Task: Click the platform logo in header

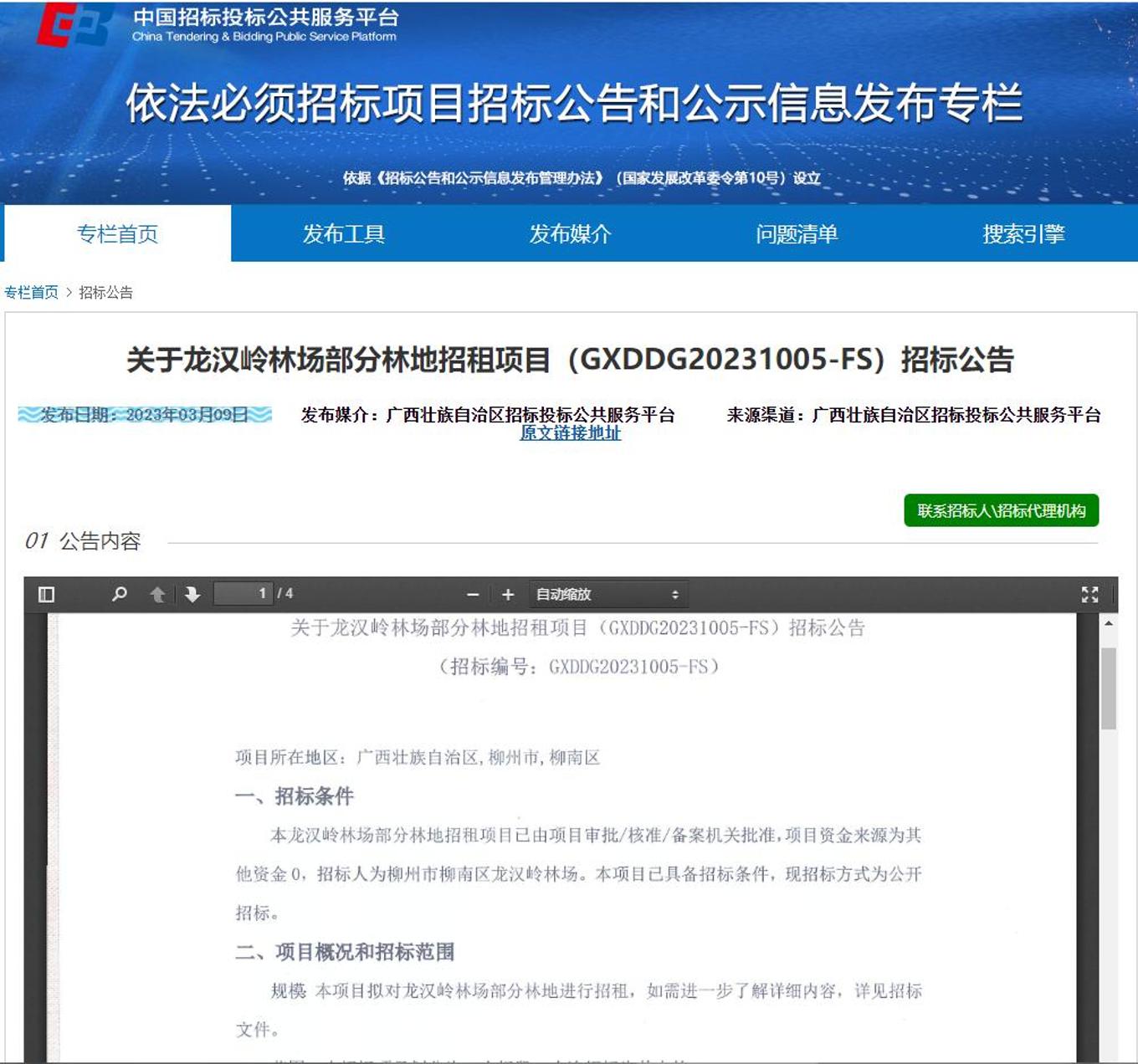Action: point(74,25)
